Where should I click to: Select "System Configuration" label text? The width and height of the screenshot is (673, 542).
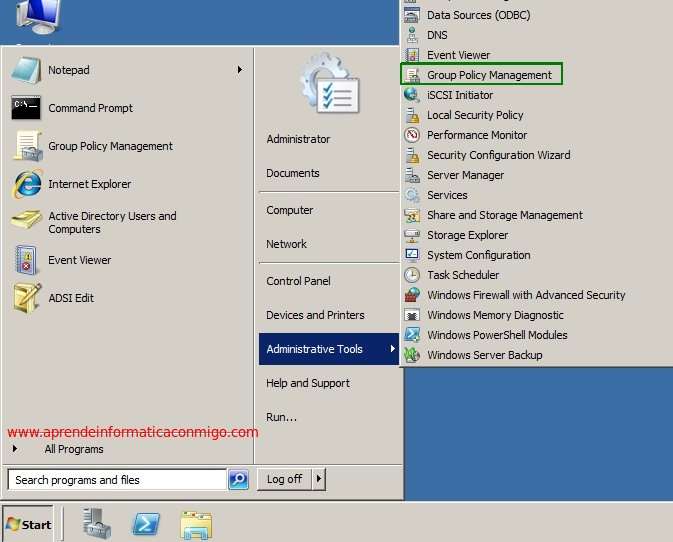(479, 255)
